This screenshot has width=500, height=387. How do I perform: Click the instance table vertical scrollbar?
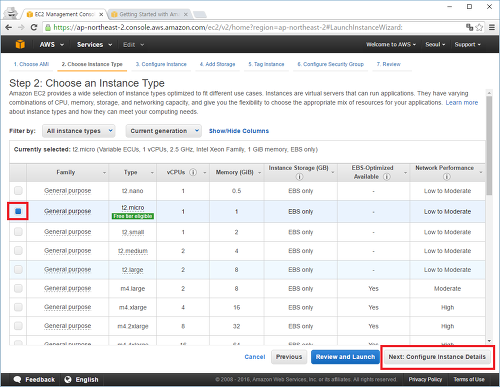[489, 146]
